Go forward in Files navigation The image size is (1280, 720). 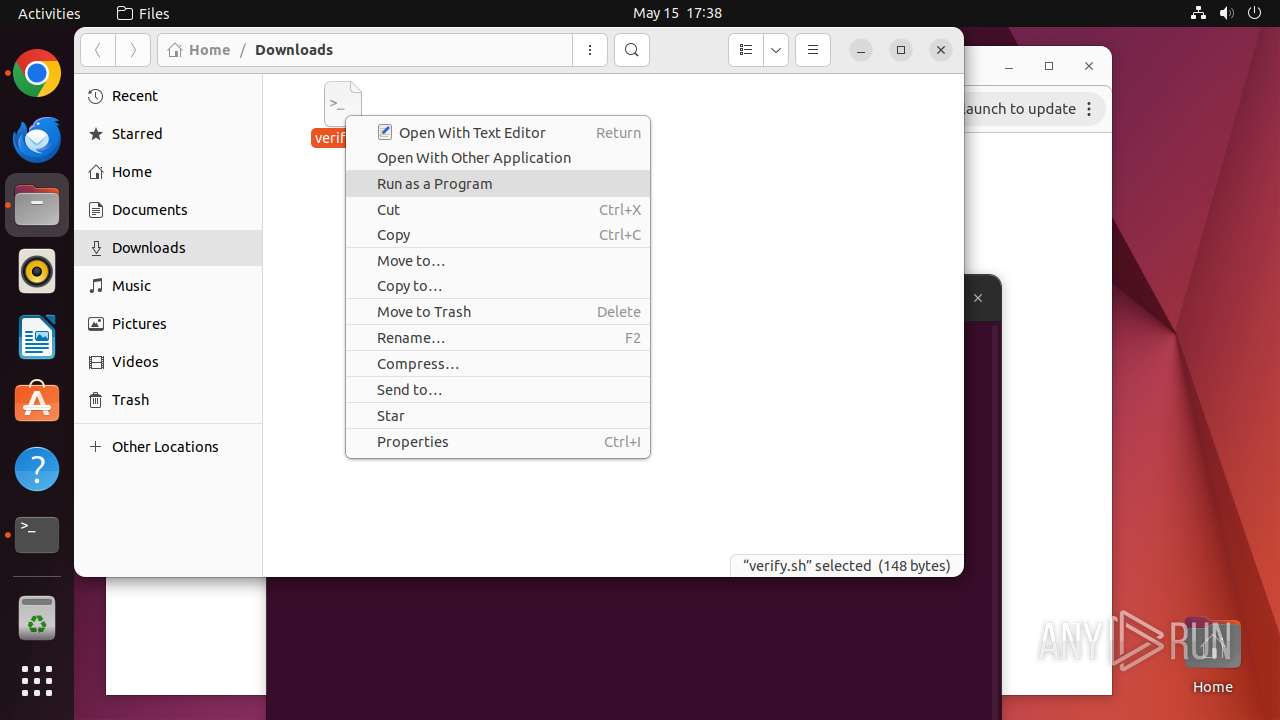coord(133,50)
